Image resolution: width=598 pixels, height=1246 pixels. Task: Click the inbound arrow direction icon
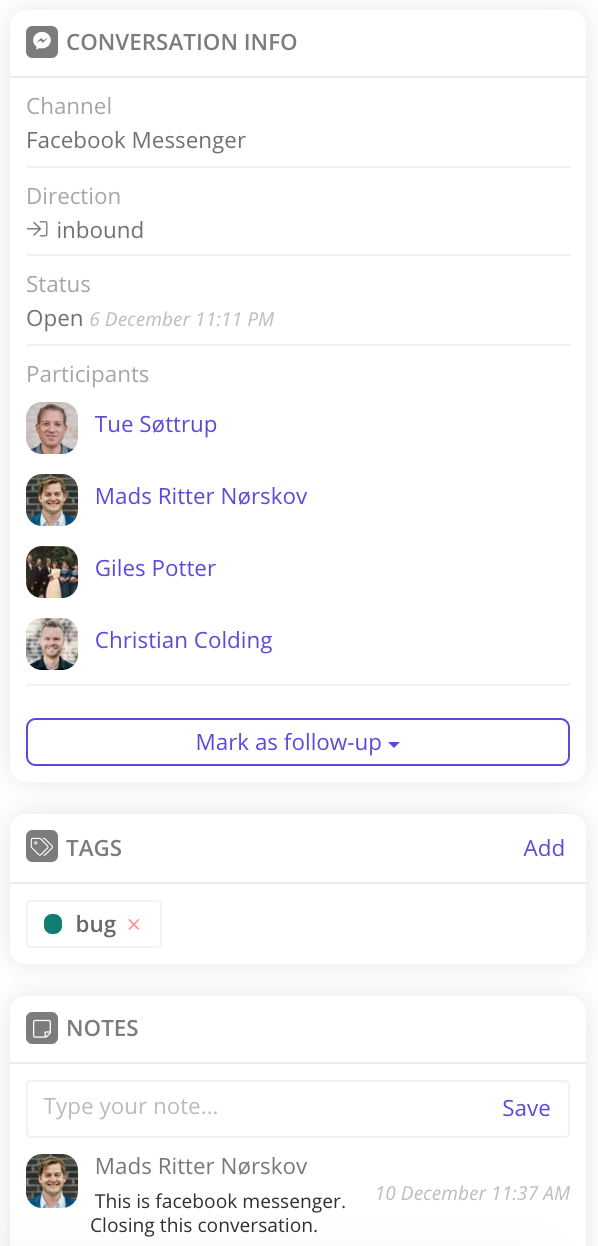coord(37,230)
